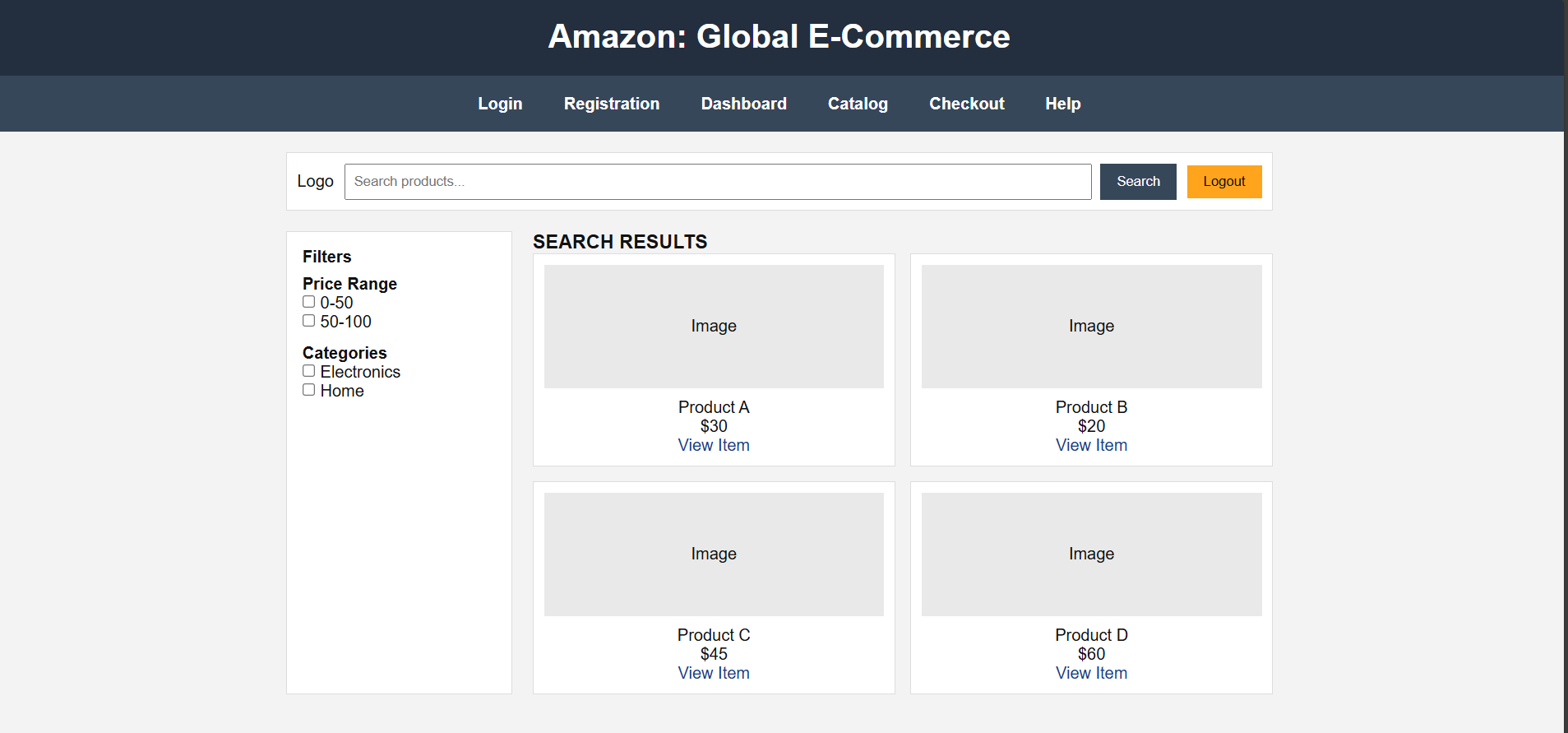
Task: Click the $30 price text
Action: point(714,426)
